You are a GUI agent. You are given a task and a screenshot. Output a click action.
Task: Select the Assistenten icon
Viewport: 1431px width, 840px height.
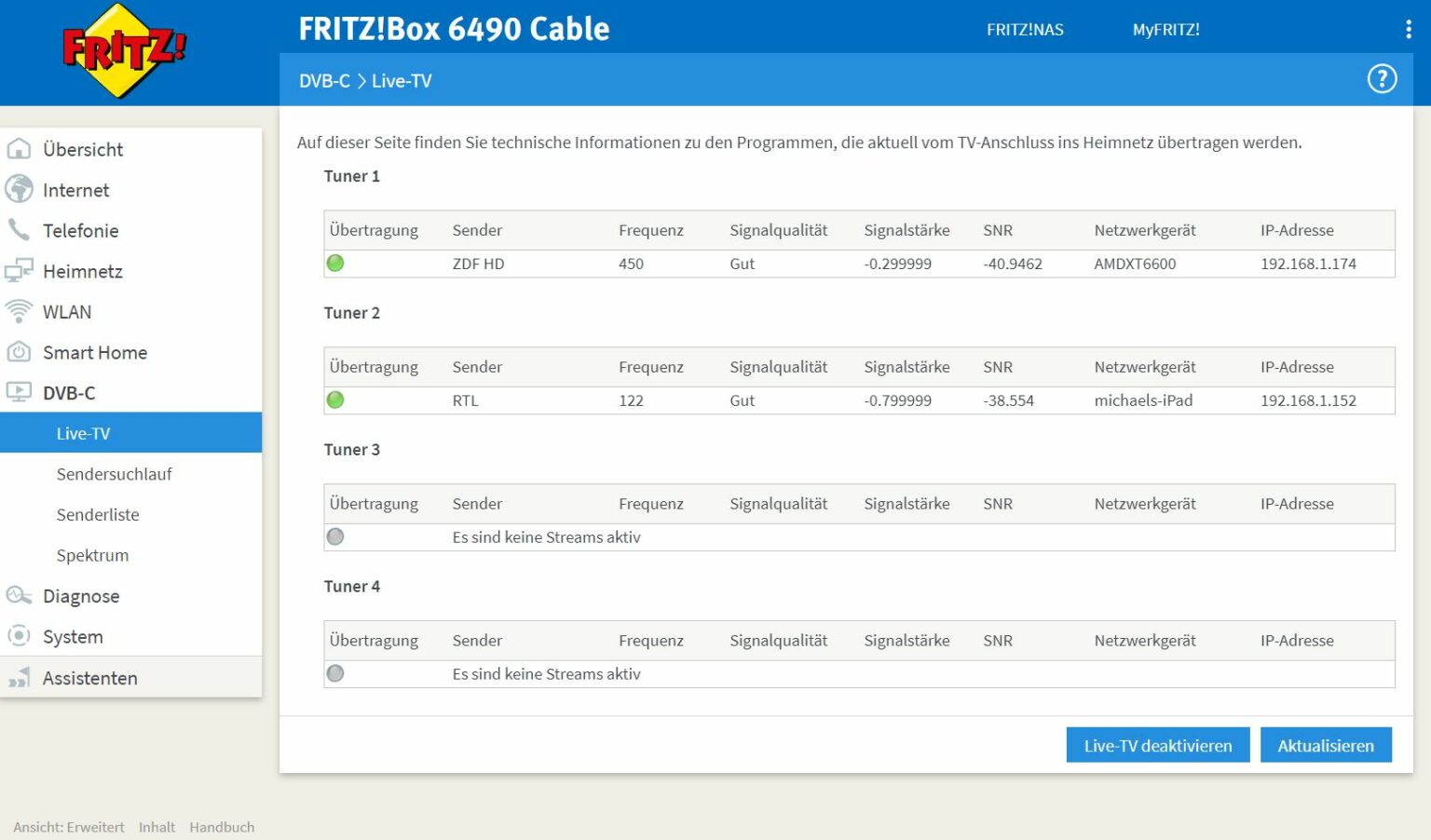tap(19, 677)
